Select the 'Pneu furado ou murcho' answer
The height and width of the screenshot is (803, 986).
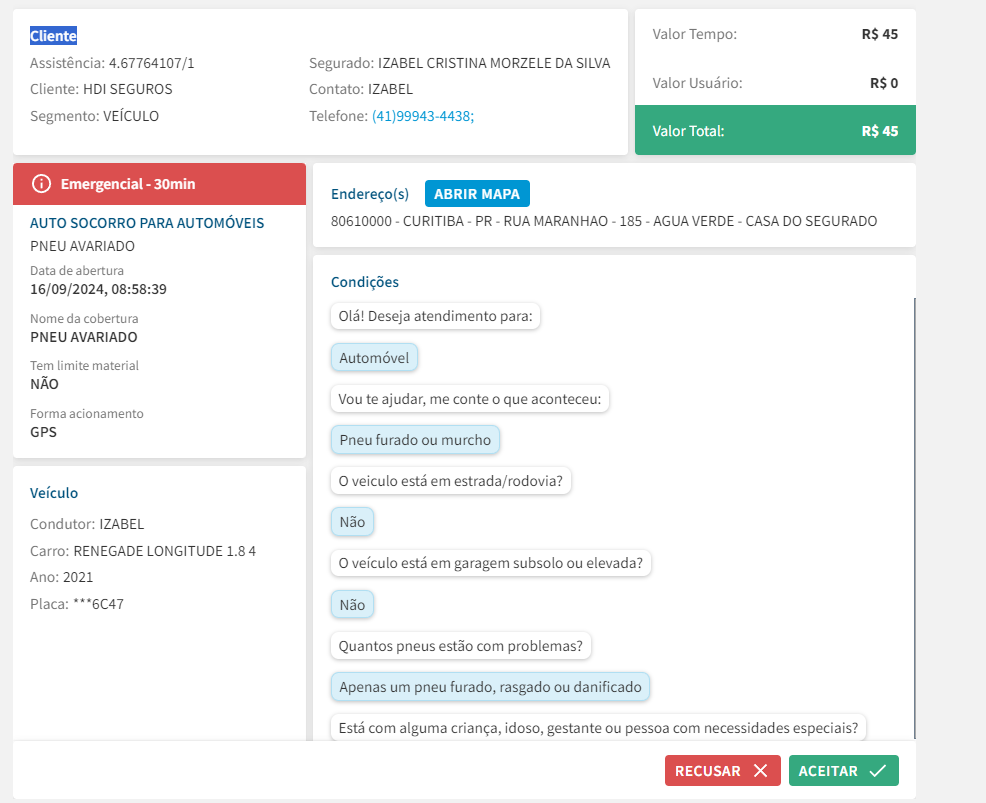pos(415,440)
